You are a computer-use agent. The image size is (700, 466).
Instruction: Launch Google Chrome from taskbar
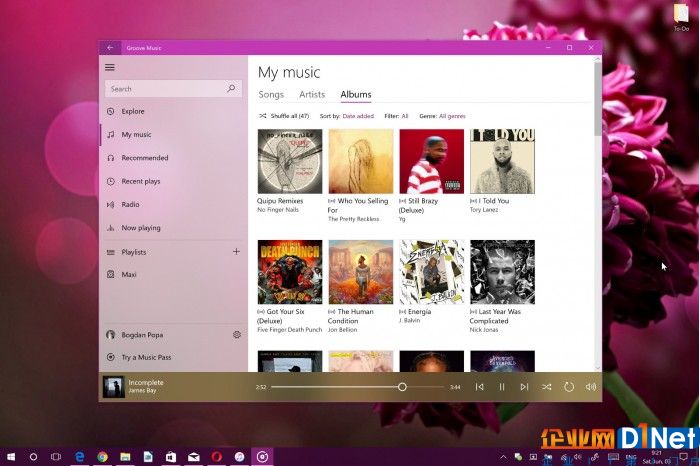102,457
